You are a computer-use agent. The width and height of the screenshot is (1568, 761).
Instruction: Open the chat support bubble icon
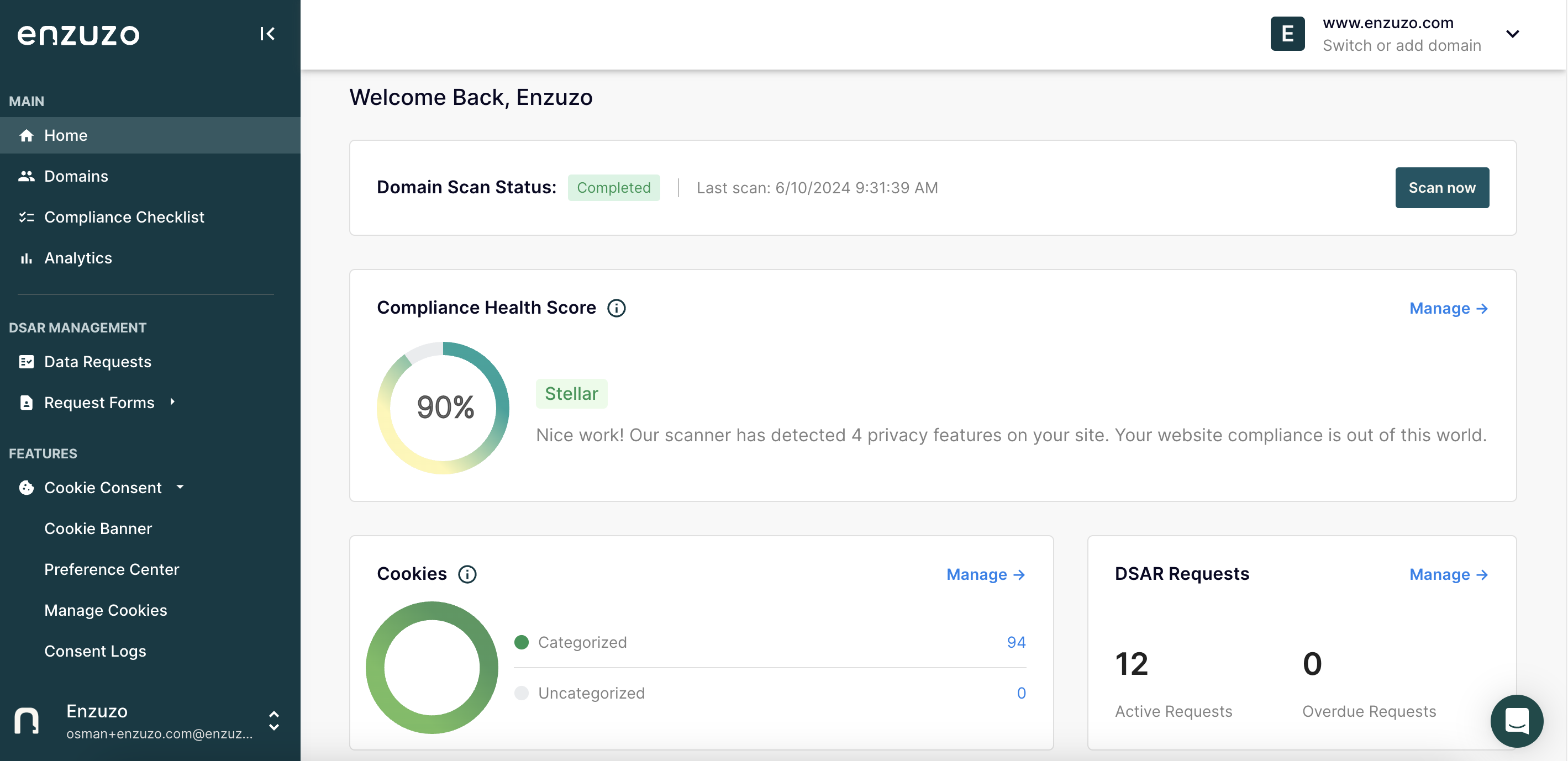[1517, 721]
